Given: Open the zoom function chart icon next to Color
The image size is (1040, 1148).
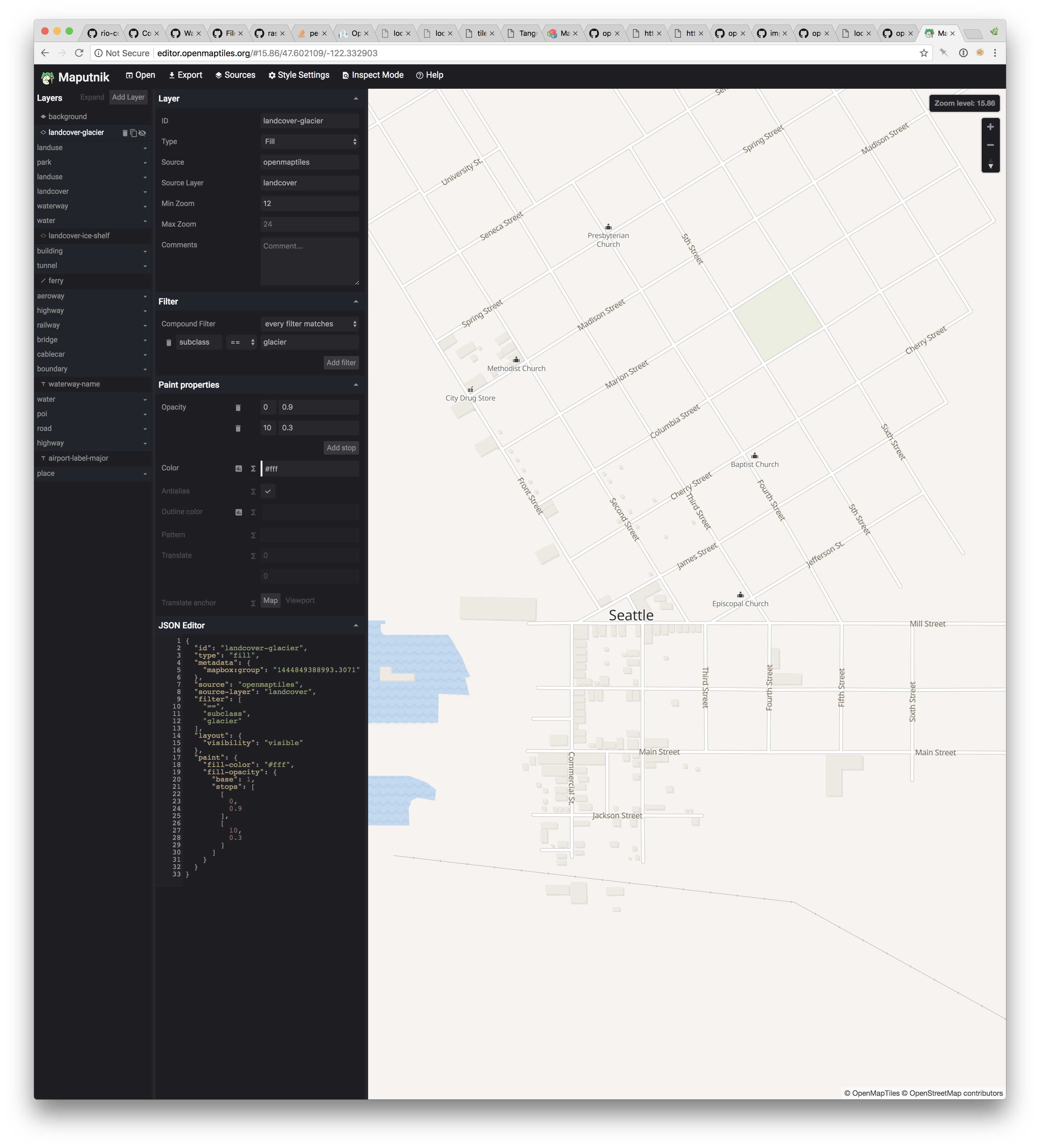Looking at the screenshot, I should [x=239, y=469].
